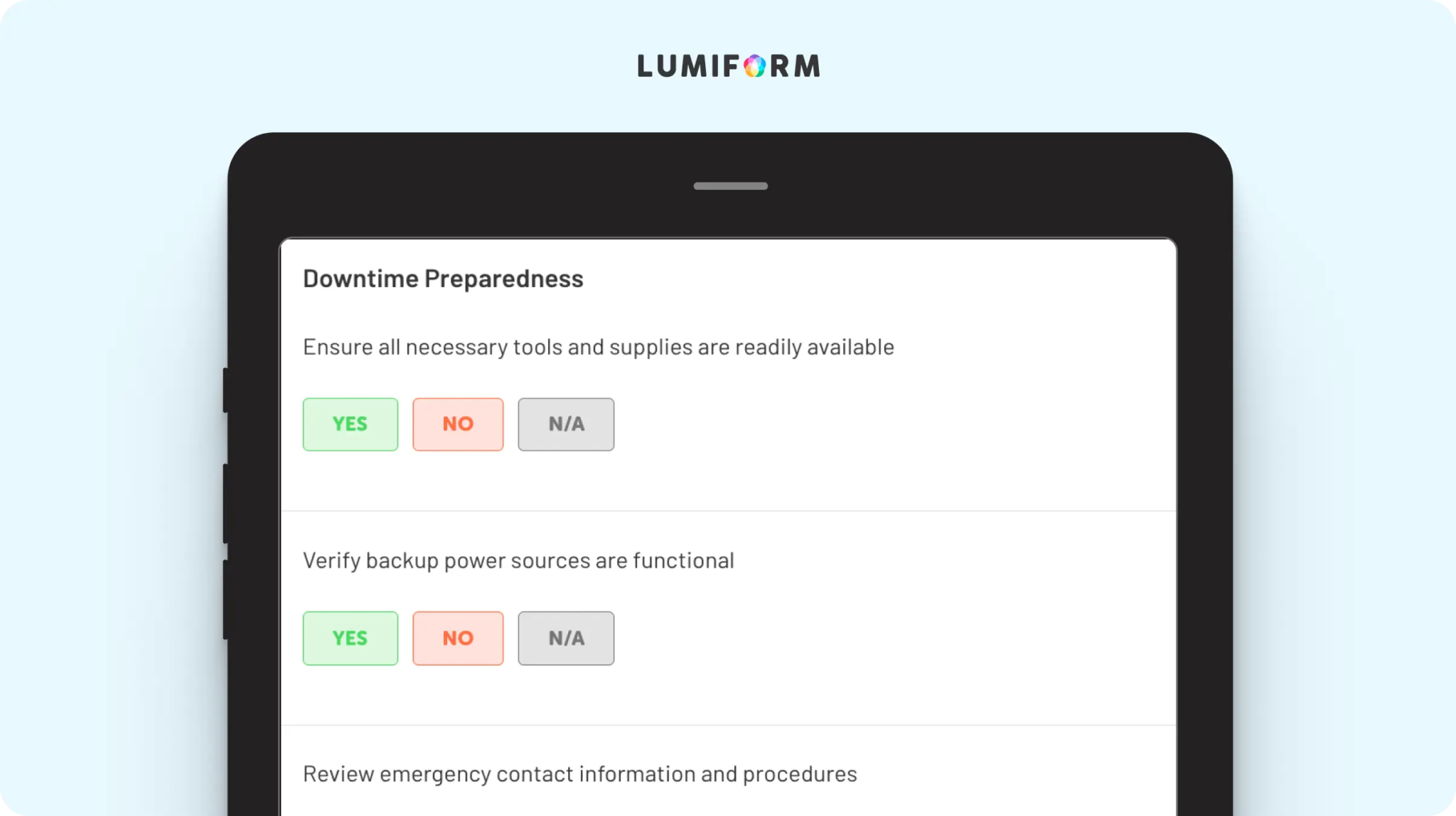The image size is (1456, 816).
Task: Click the colorful O icon in Lumiform logo
Action: pyautogui.click(x=754, y=66)
